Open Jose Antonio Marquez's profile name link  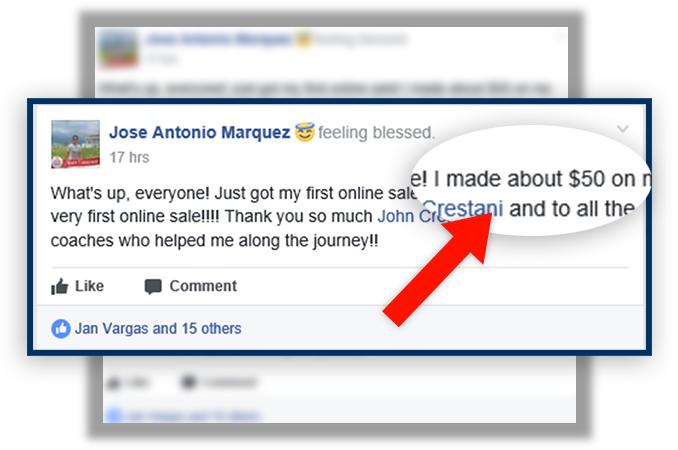pos(199,132)
